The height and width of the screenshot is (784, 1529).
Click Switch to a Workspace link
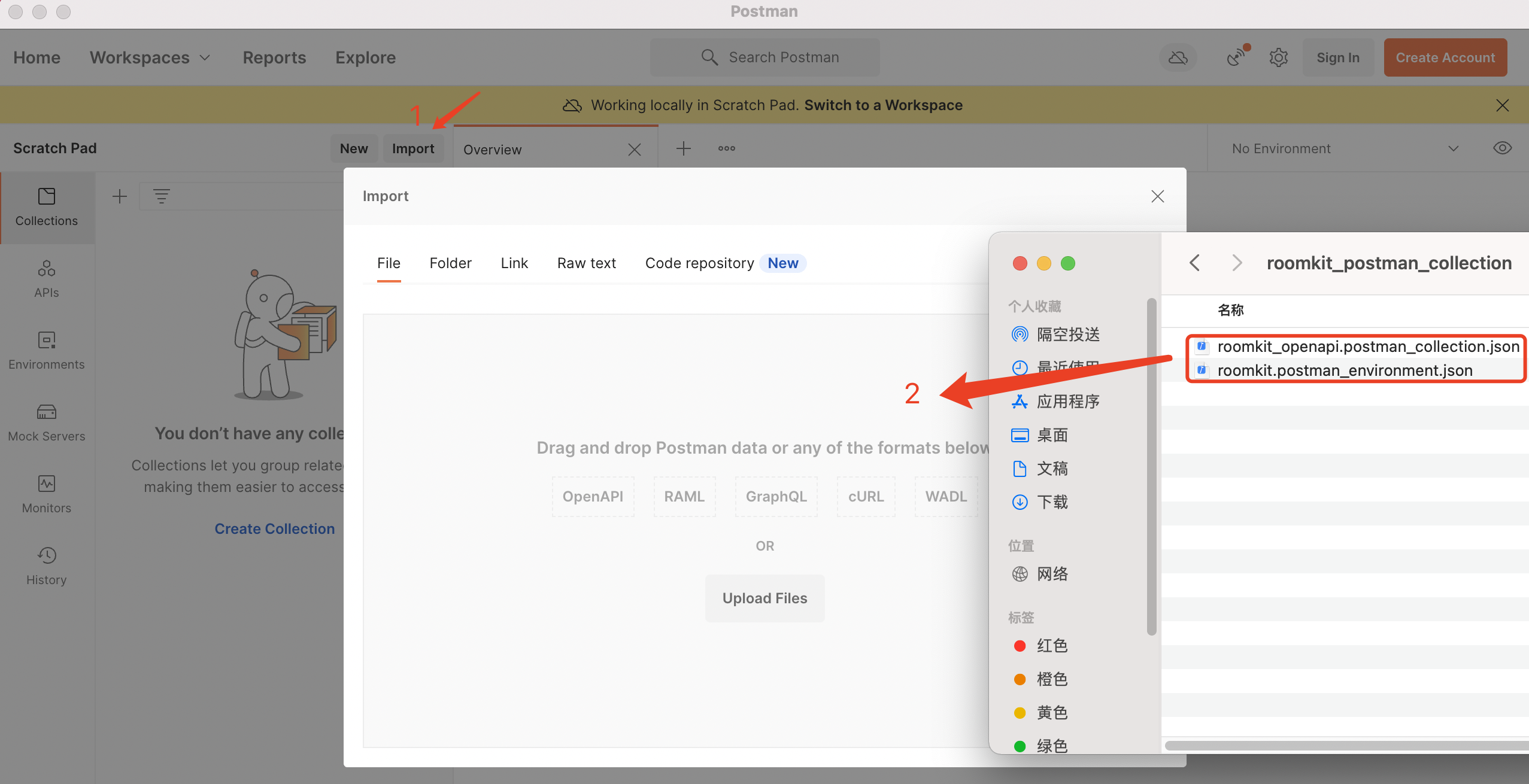(x=883, y=105)
